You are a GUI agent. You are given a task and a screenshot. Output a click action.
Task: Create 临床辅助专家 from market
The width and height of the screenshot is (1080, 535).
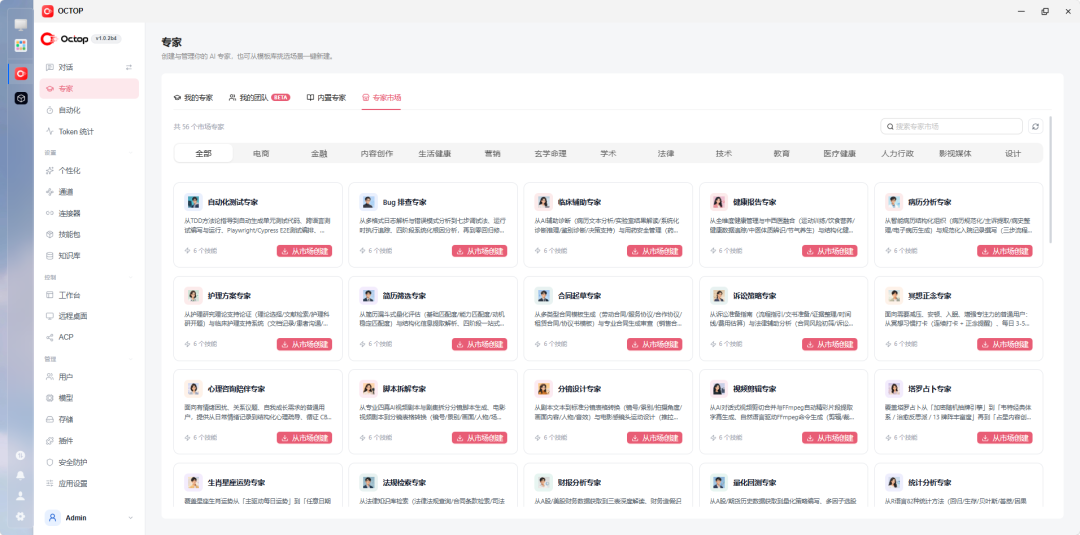click(x=654, y=251)
